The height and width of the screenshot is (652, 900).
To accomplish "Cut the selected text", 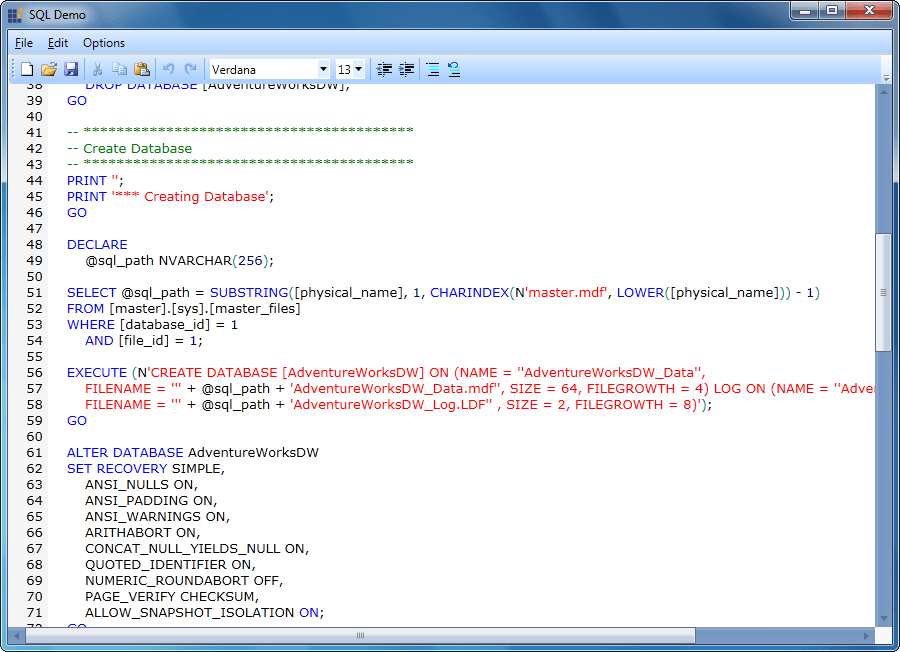I will pos(98,69).
